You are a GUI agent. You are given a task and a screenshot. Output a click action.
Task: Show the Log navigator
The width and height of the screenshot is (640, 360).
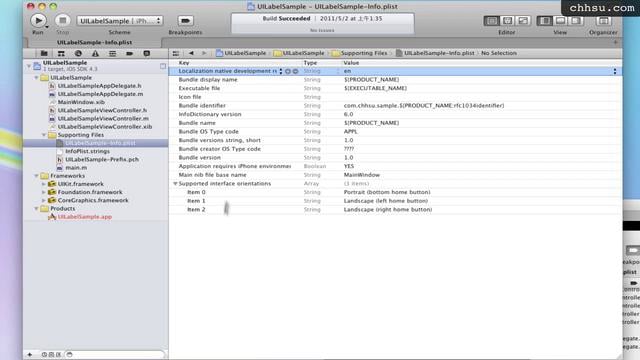(x=147, y=53)
